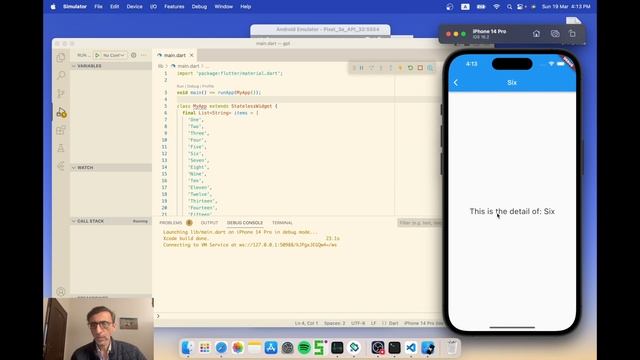Open the Window menu
640x360 pixels.
[x=223, y=7]
